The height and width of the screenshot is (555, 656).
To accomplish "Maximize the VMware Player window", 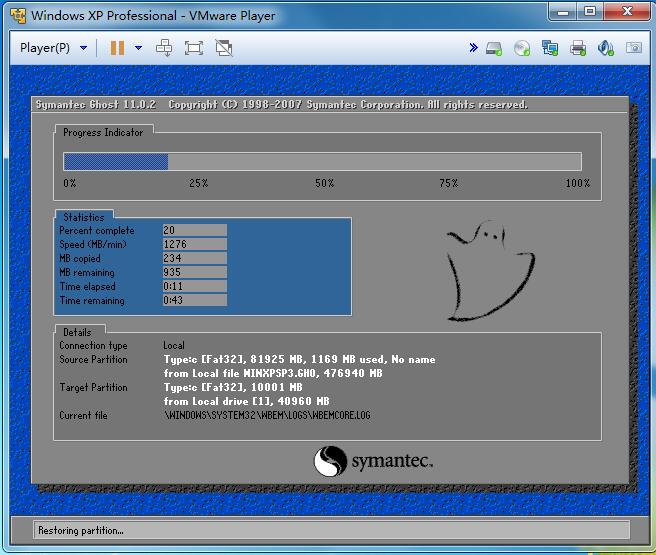I will pyautogui.click(x=590, y=11).
